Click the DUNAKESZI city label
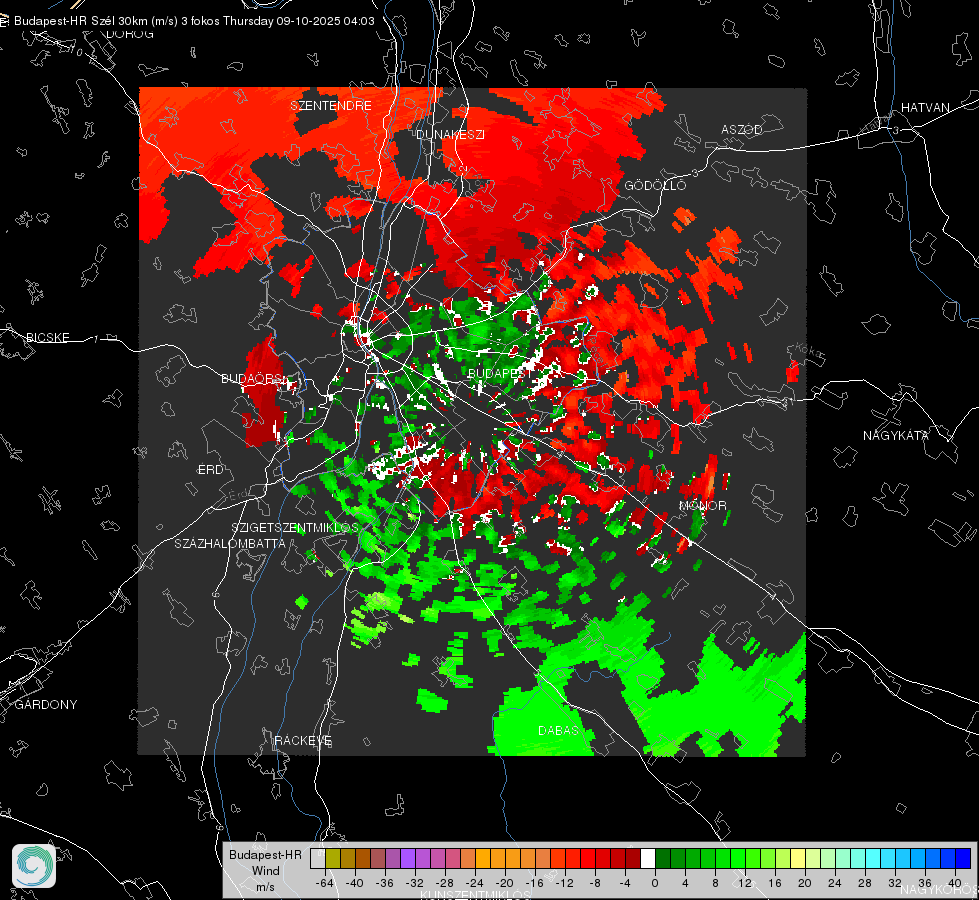Viewport: 979px width, 900px height. click(x=450, y=134)
